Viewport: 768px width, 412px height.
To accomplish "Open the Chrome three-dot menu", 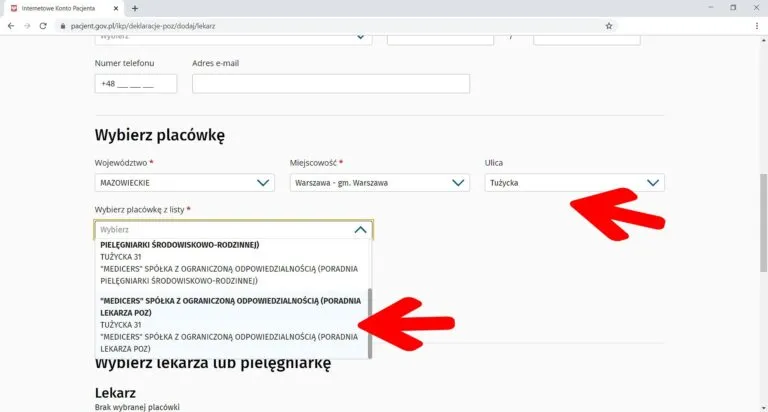I will point(757,26).
